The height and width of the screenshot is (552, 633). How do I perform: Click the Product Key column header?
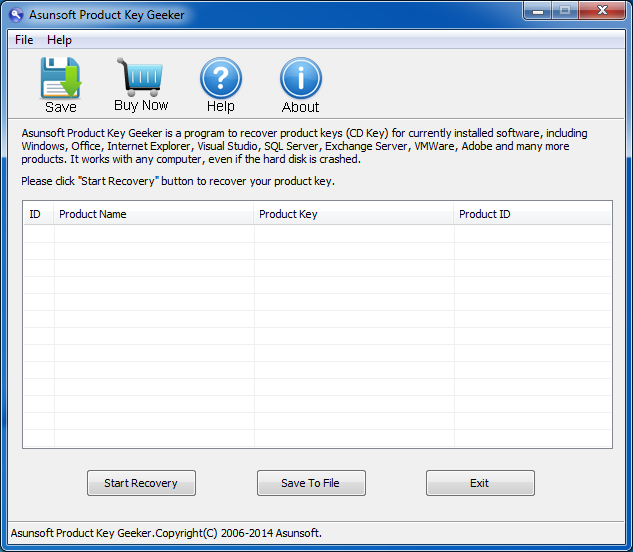tap(353, 214)
